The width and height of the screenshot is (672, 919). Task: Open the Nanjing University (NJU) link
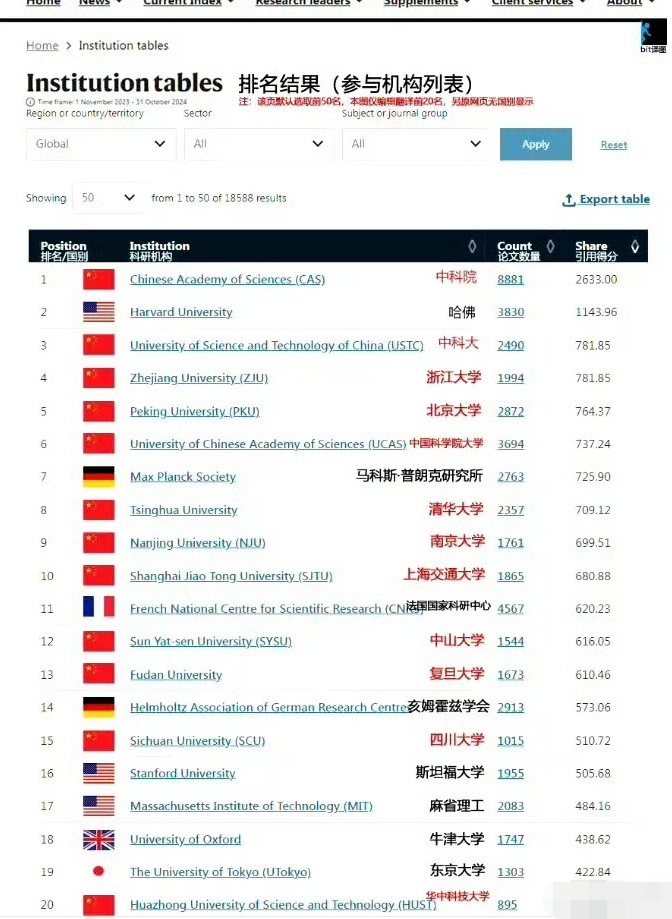198,543
